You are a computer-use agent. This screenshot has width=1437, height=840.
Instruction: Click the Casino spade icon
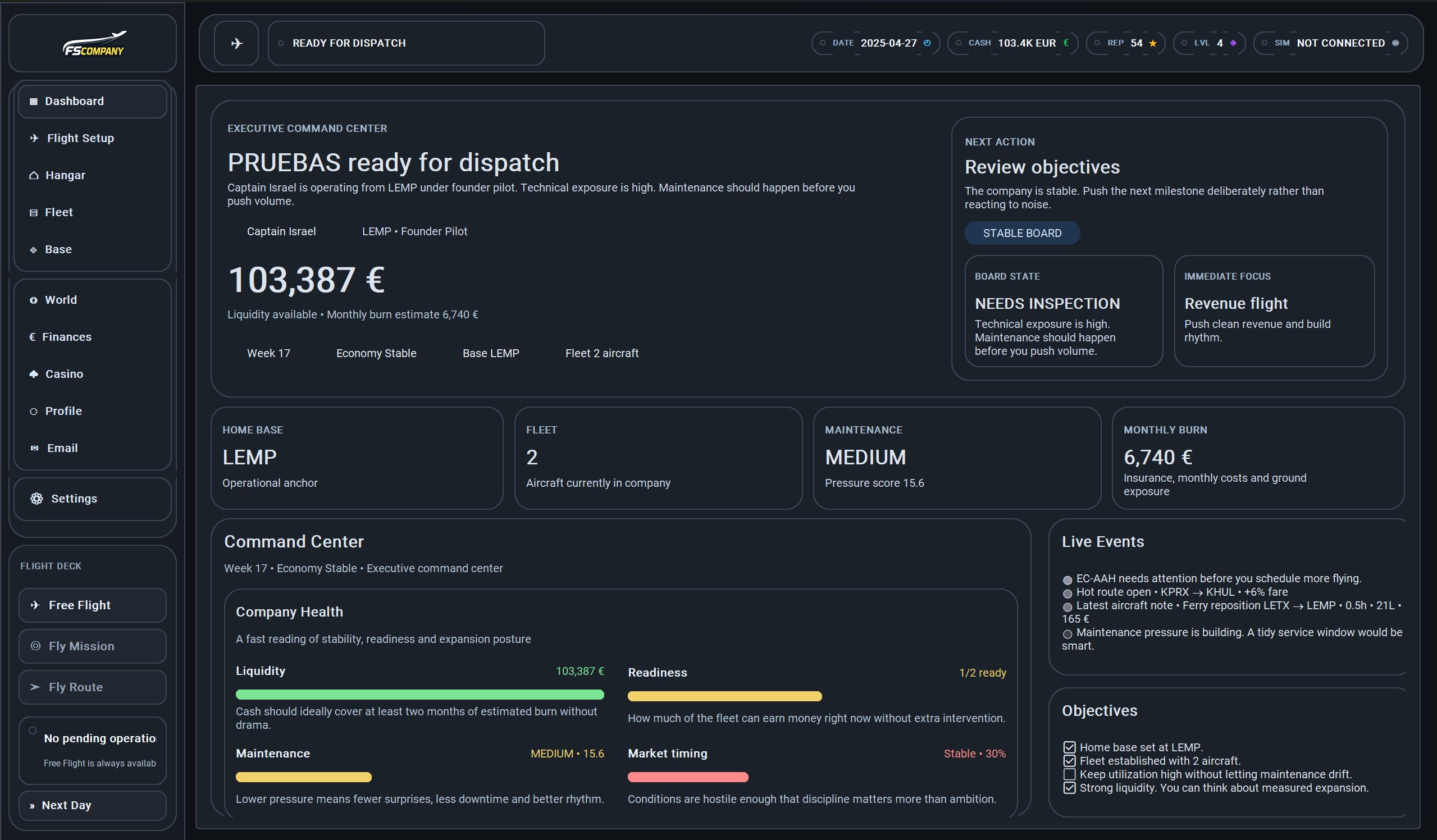[x=34, y=374]
